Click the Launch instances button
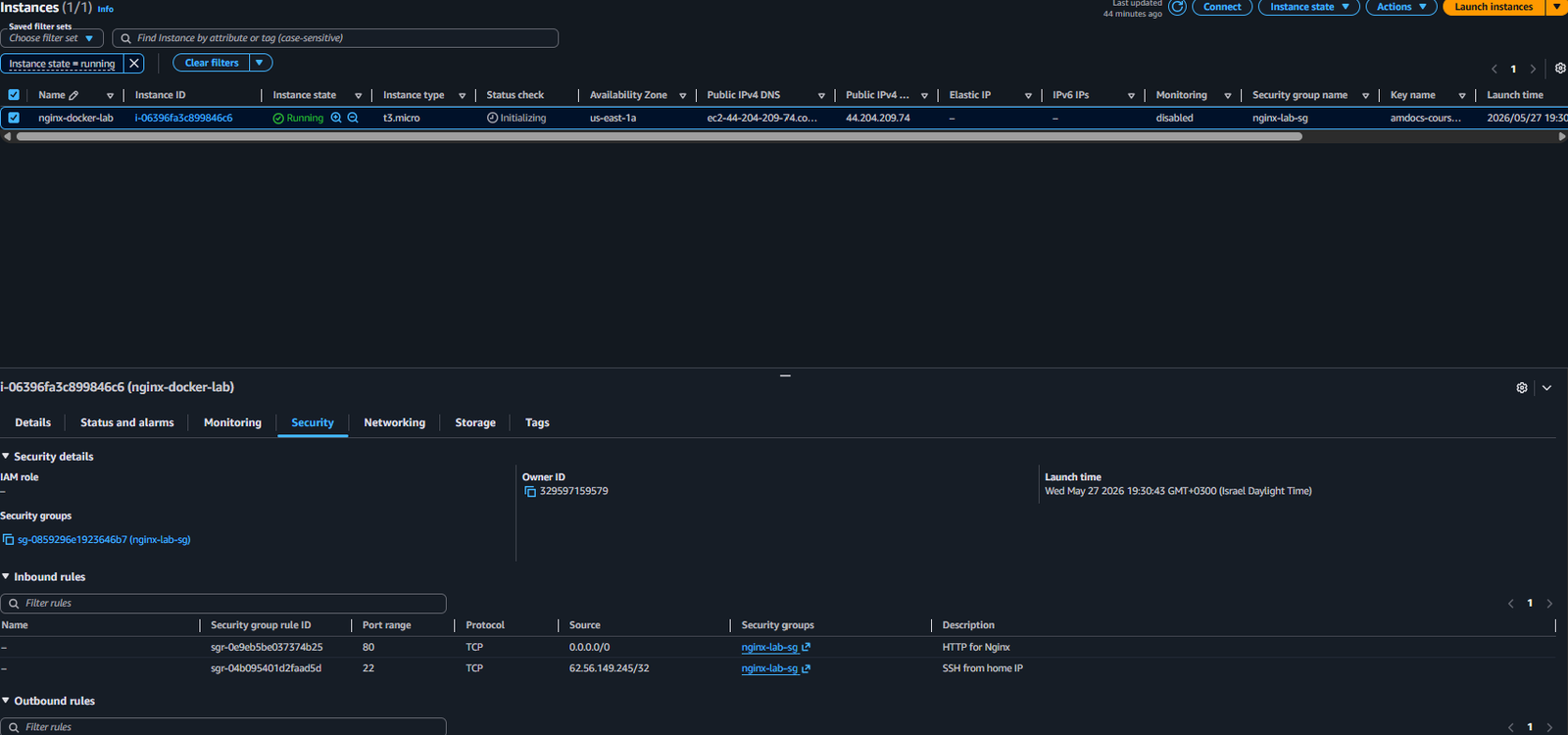Image resolution: width=1568 pixels, height=735 pixels. tap(1494, 7)
